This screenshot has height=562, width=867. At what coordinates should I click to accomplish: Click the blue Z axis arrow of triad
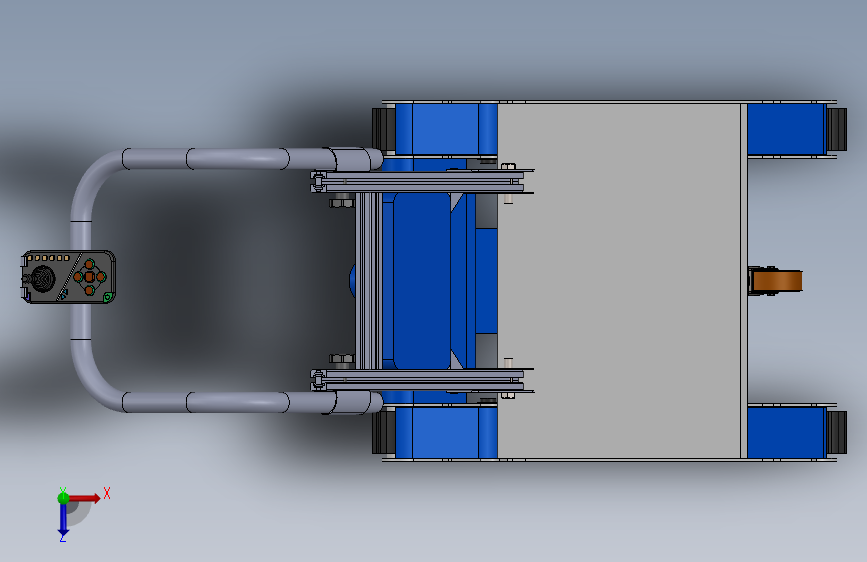tap(63, 519)
